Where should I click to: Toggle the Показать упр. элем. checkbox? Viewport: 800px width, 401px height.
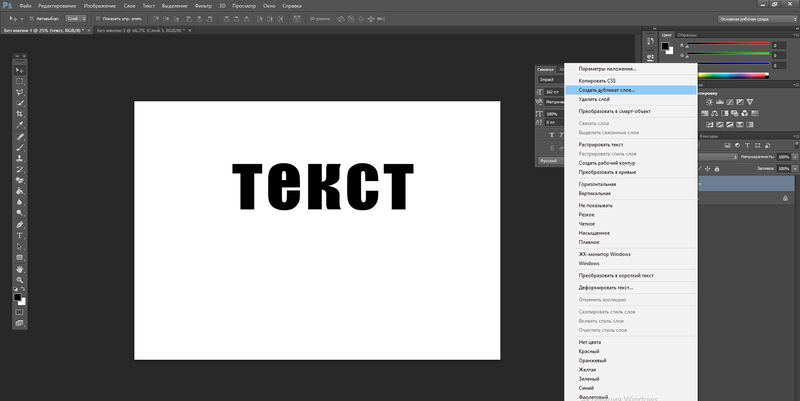100,18
